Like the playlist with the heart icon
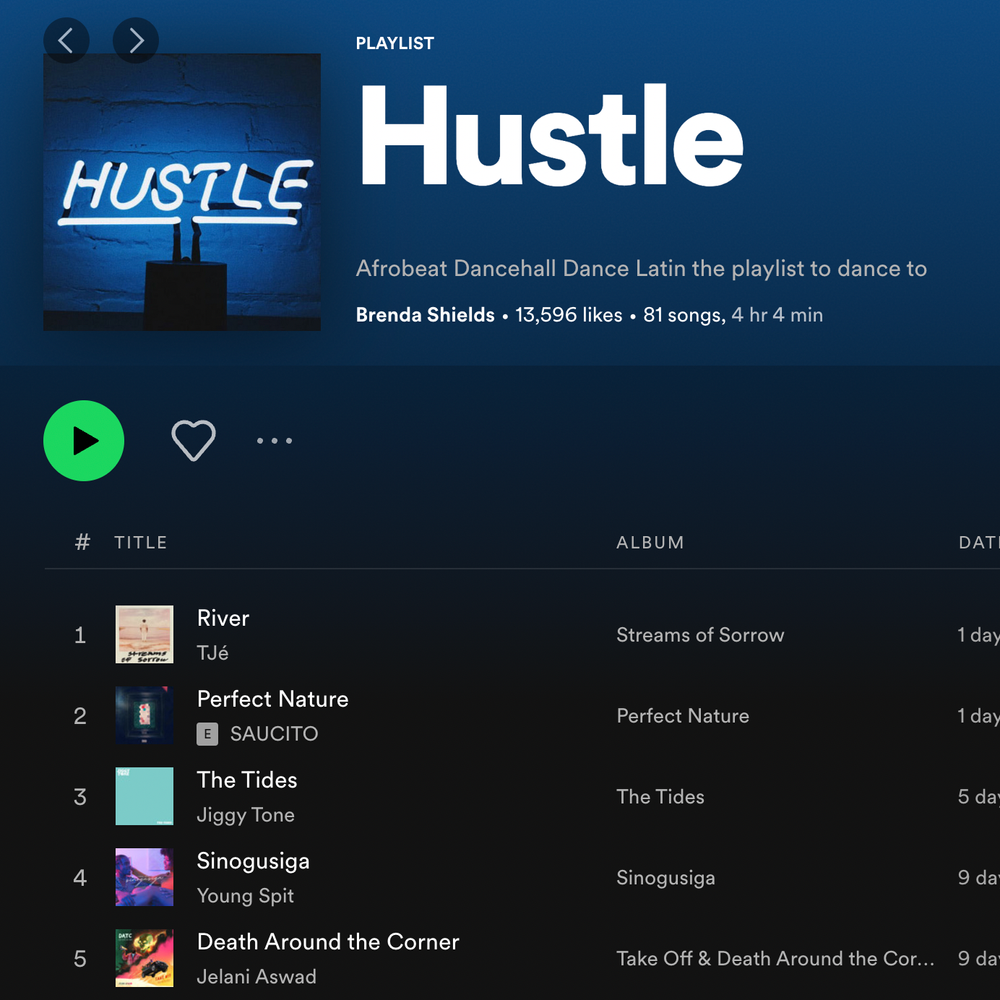Viewport: 1000px width, 1000px height. (x=193, y=441)
